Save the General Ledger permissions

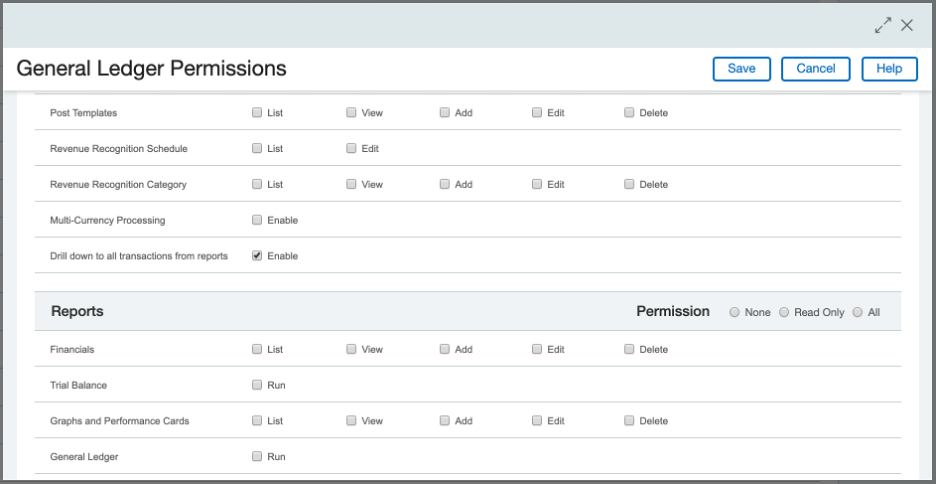741,69
